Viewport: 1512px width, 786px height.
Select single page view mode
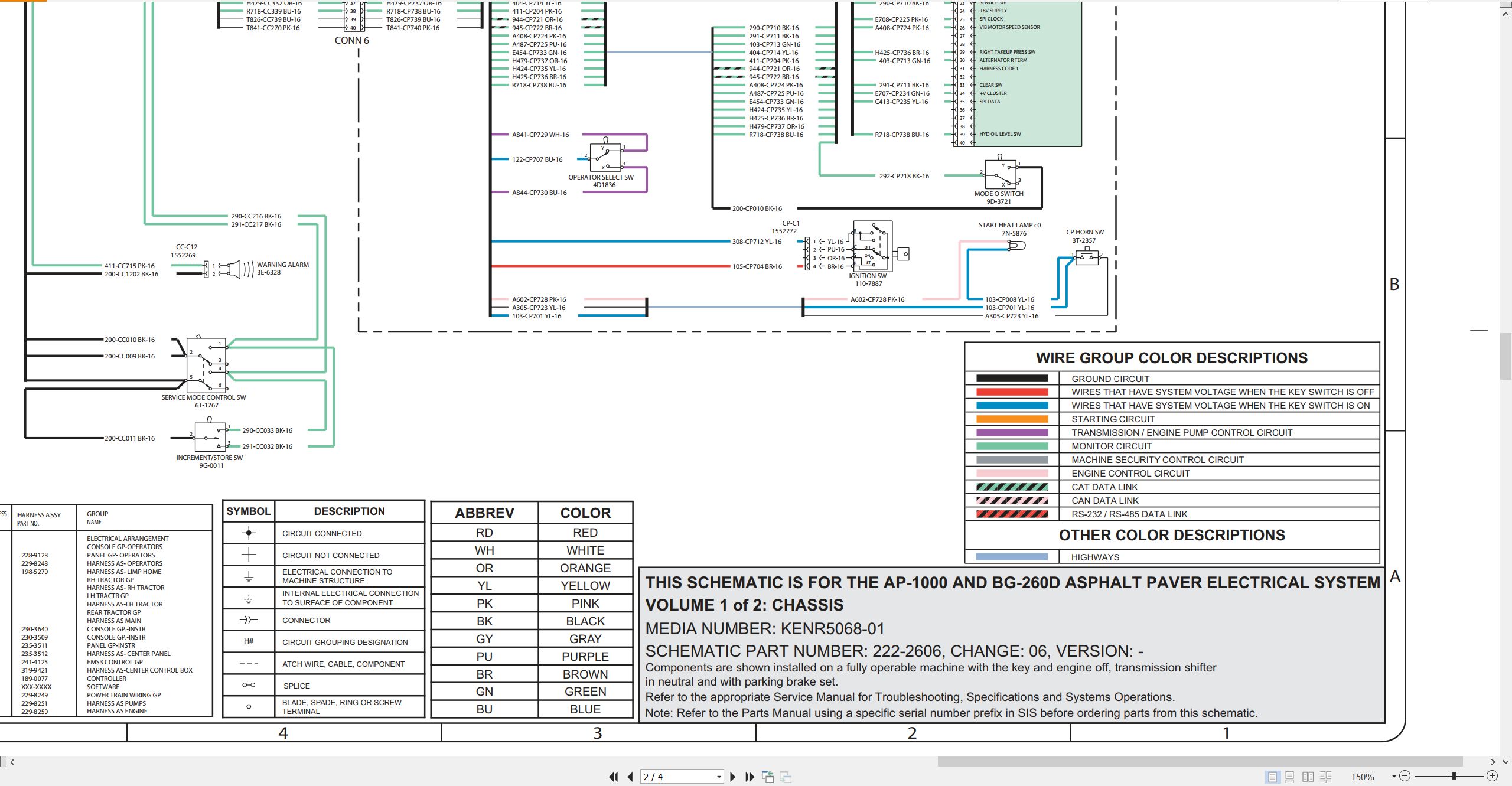1272,777
